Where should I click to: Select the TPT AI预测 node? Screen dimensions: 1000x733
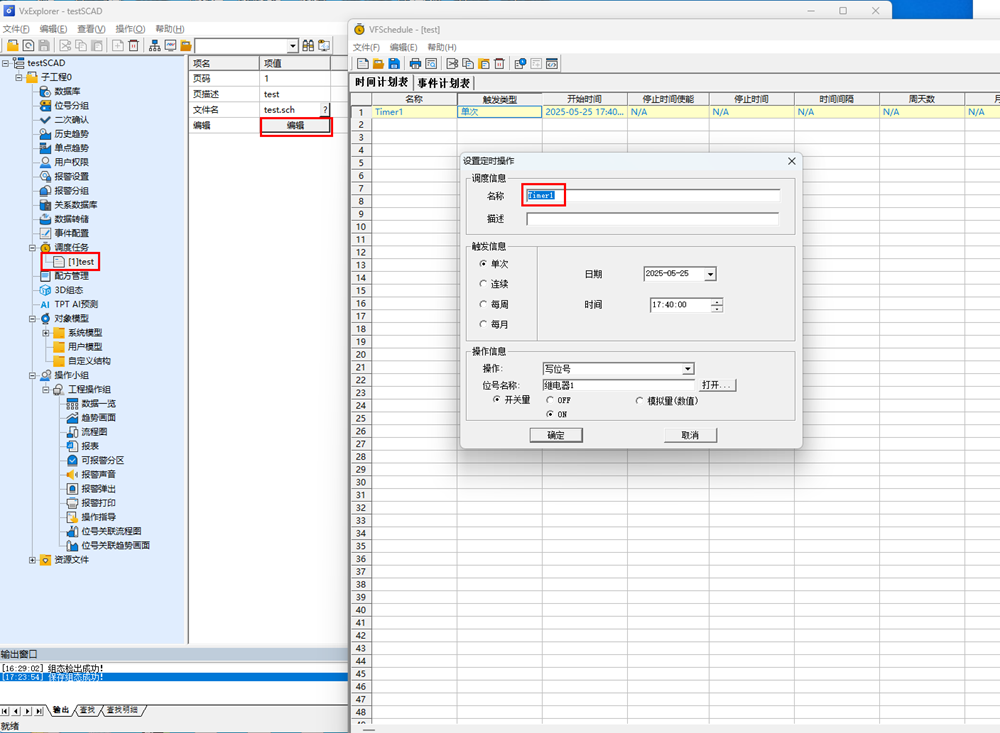click(x=76, y=304)
